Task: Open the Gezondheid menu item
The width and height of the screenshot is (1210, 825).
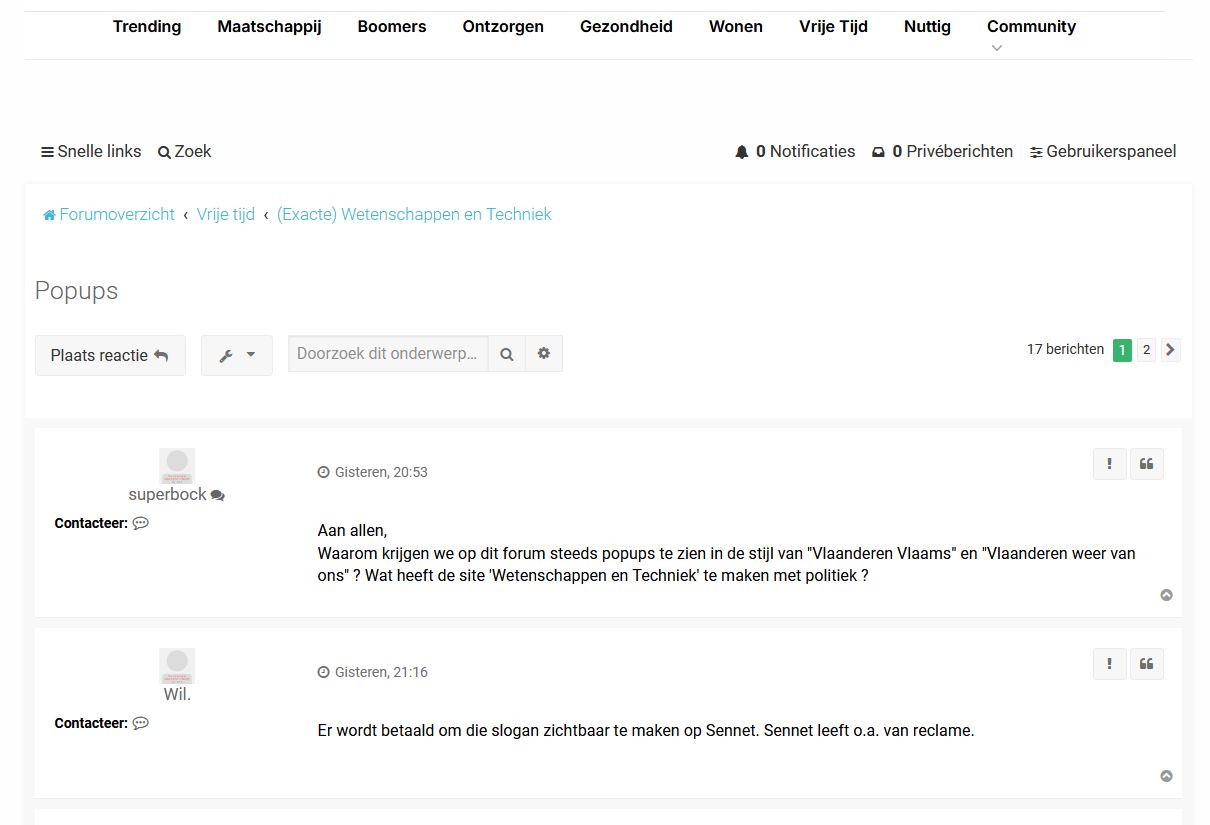Action: click(x=626, y=27)
